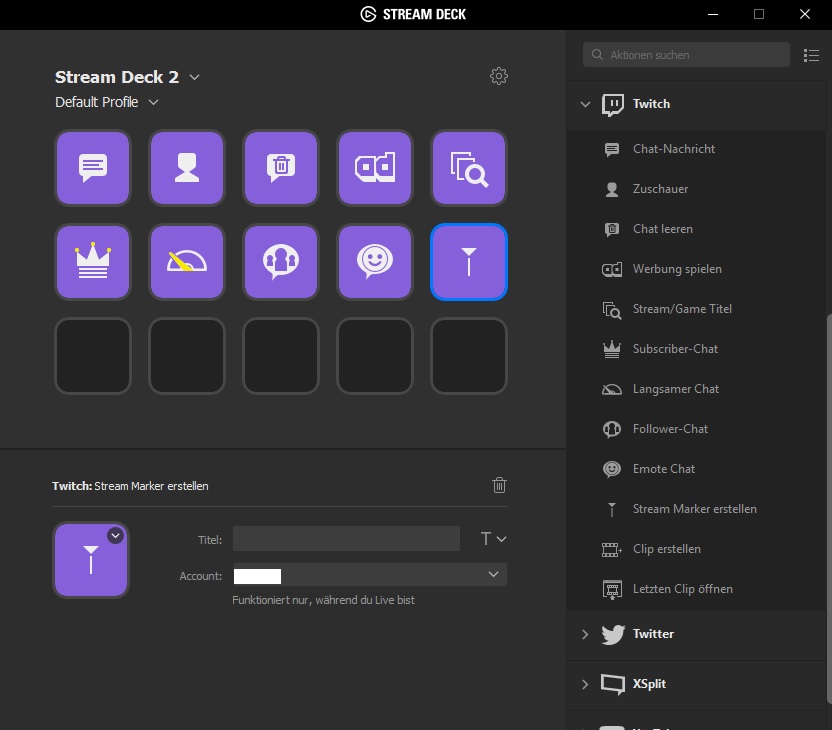Open the Default Profile dropdown

[x=153, y=102]
